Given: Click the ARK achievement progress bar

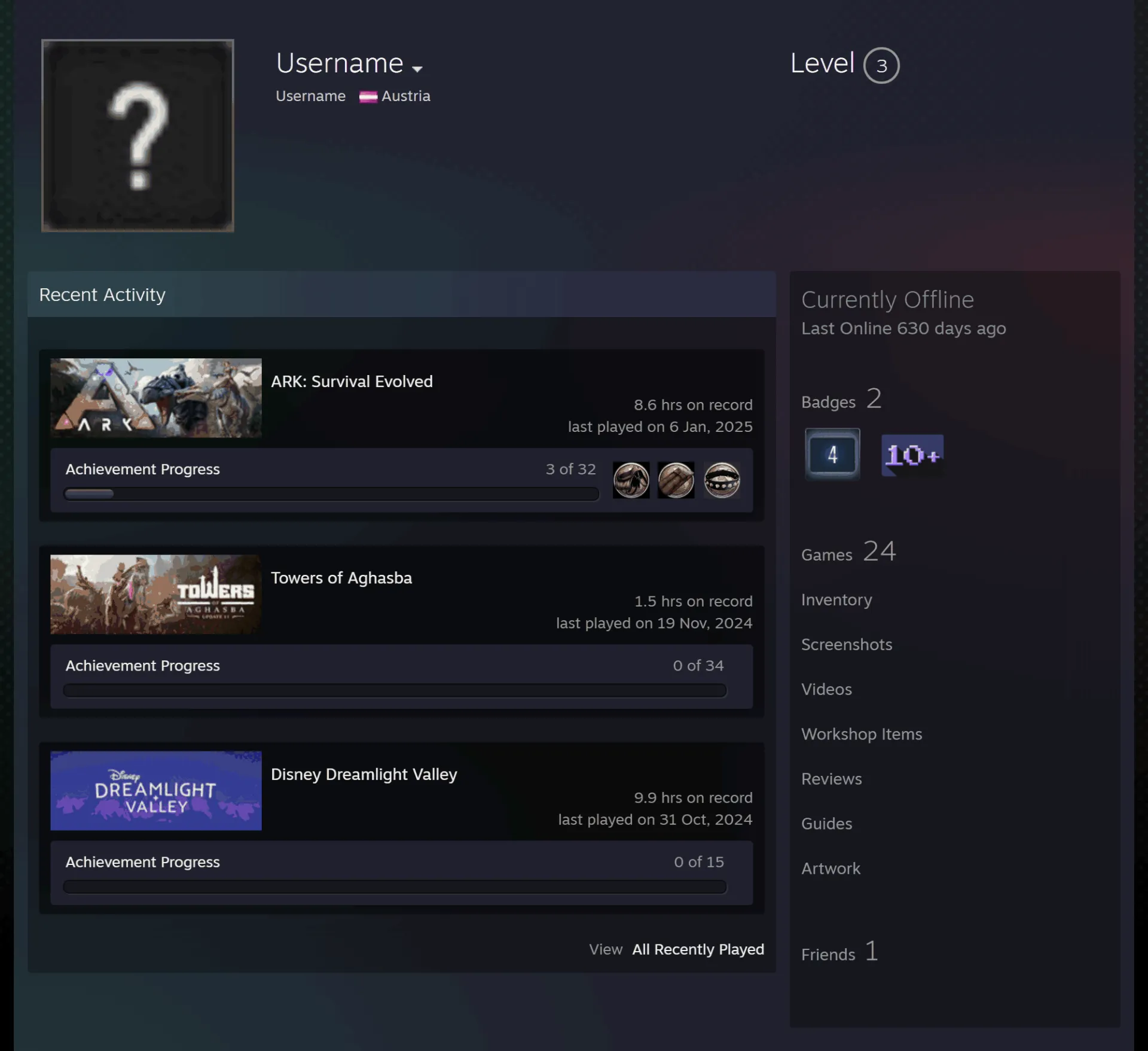Looking at the screenshot, I should click(331, 494).
